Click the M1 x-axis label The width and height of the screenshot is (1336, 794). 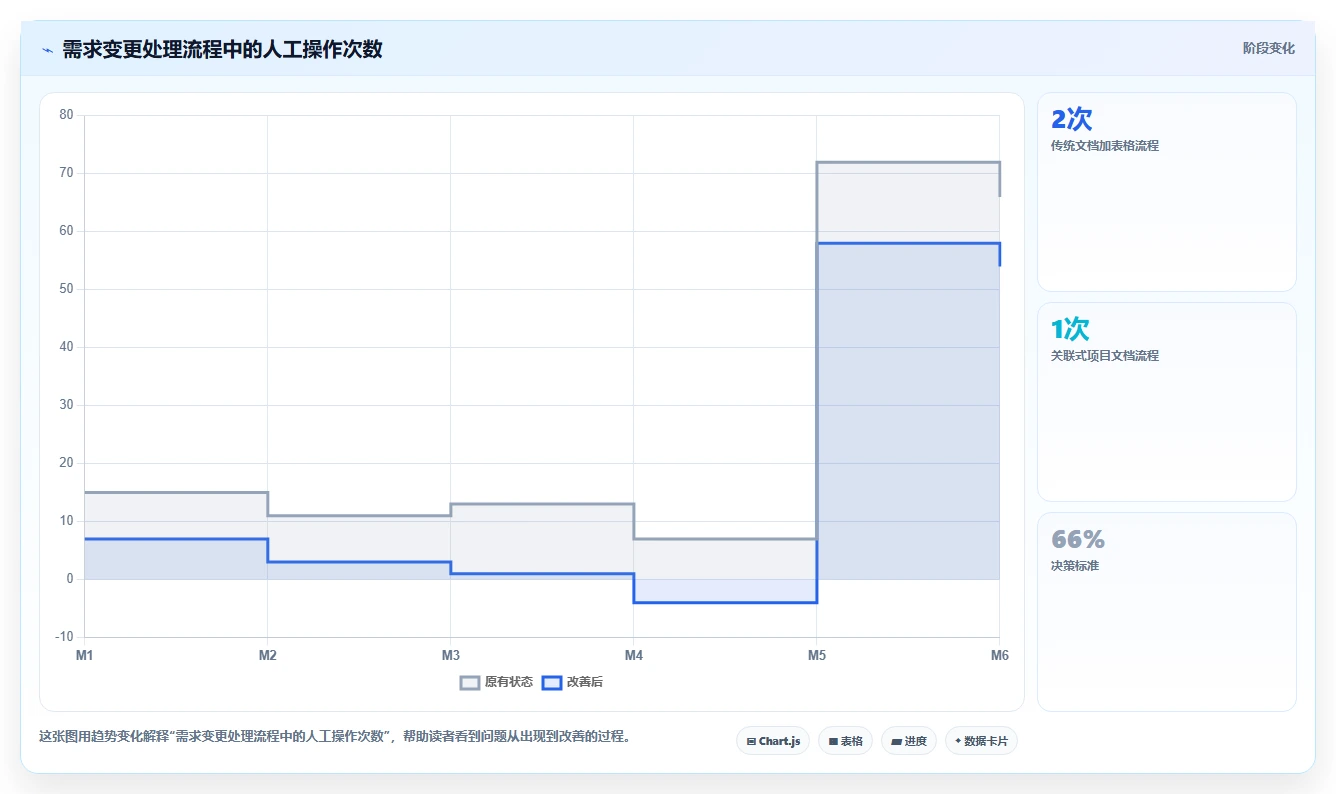[85, 655]
